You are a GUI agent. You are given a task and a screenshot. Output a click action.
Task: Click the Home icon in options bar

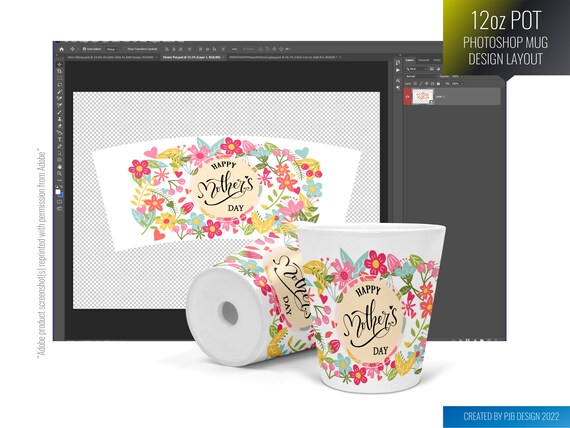[x=61, y=49]
